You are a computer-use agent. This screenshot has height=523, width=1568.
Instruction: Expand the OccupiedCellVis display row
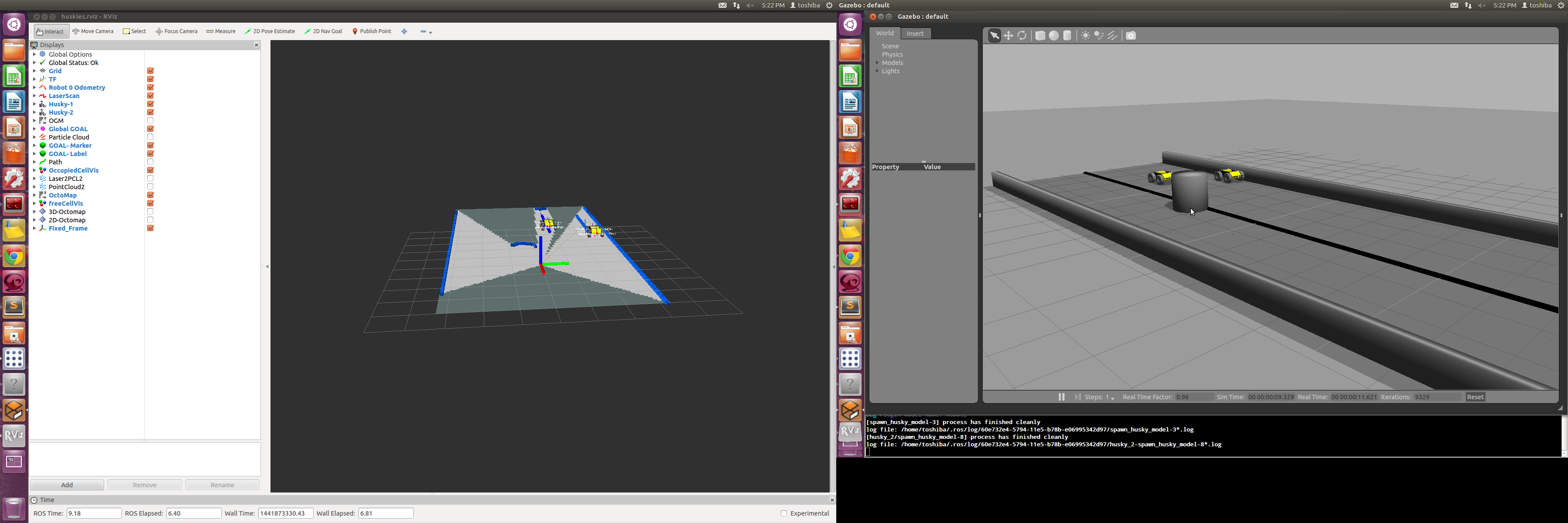click(35, 170)
